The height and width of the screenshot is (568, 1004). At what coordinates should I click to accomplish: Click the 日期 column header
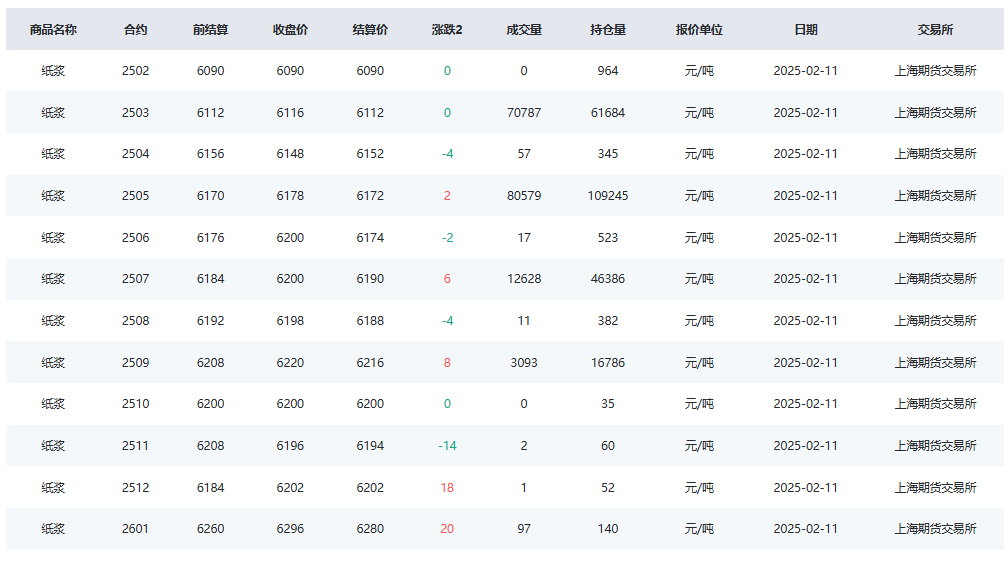(806, 29)
